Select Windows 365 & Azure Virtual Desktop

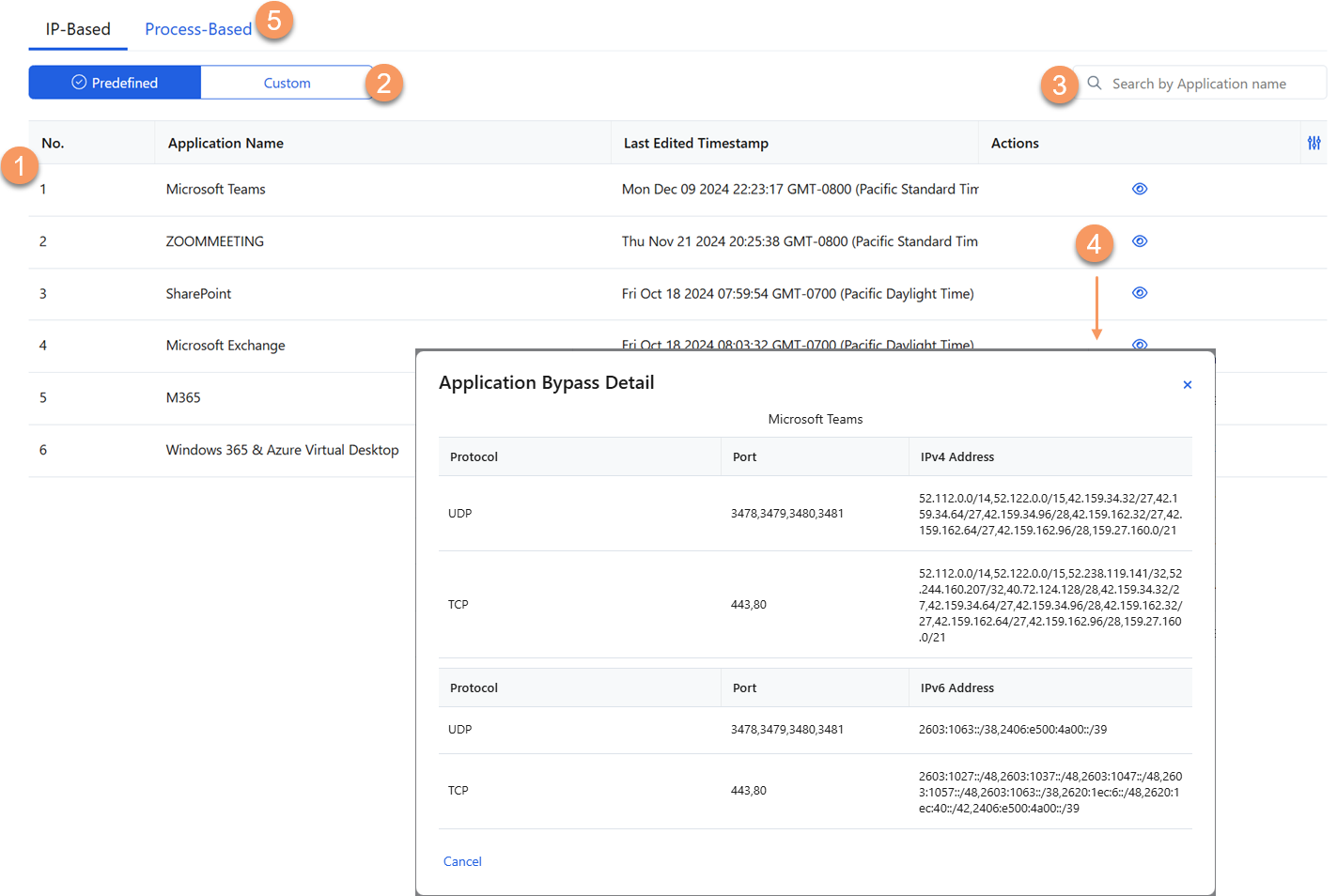pos(282,450)
